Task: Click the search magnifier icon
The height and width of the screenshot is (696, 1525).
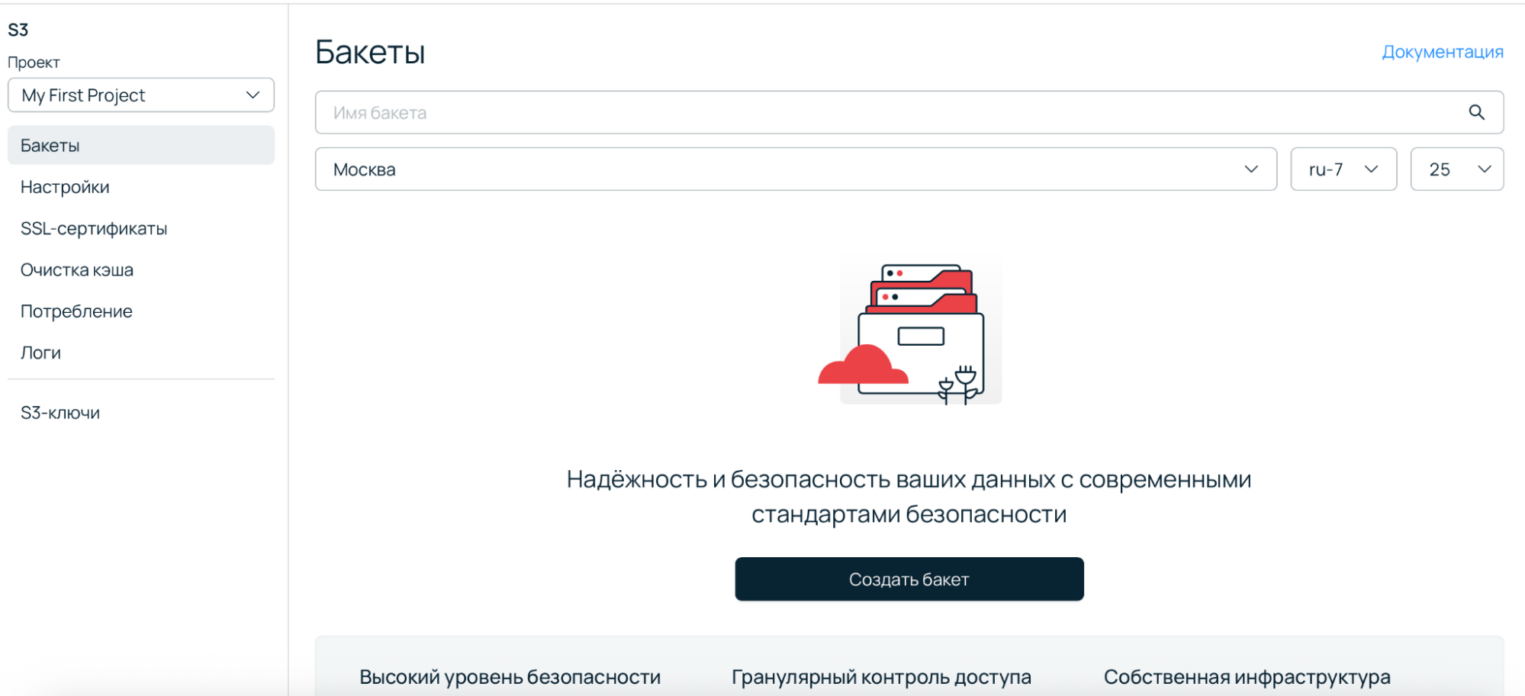Action: 1477,112
